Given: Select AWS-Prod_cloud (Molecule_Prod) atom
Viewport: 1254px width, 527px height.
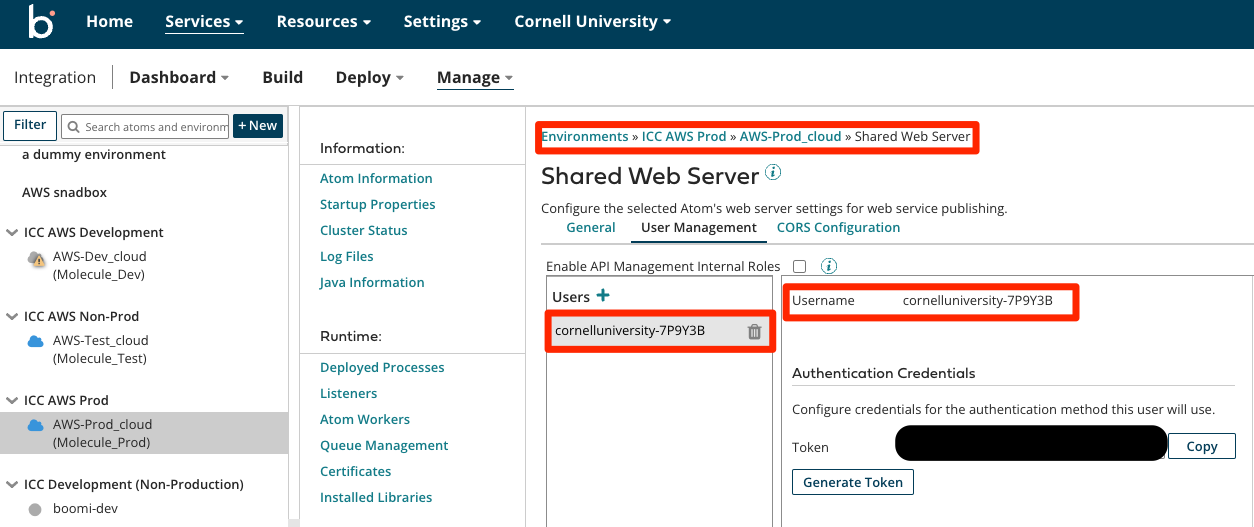Looking at the screenshot, I should (144, 434).
